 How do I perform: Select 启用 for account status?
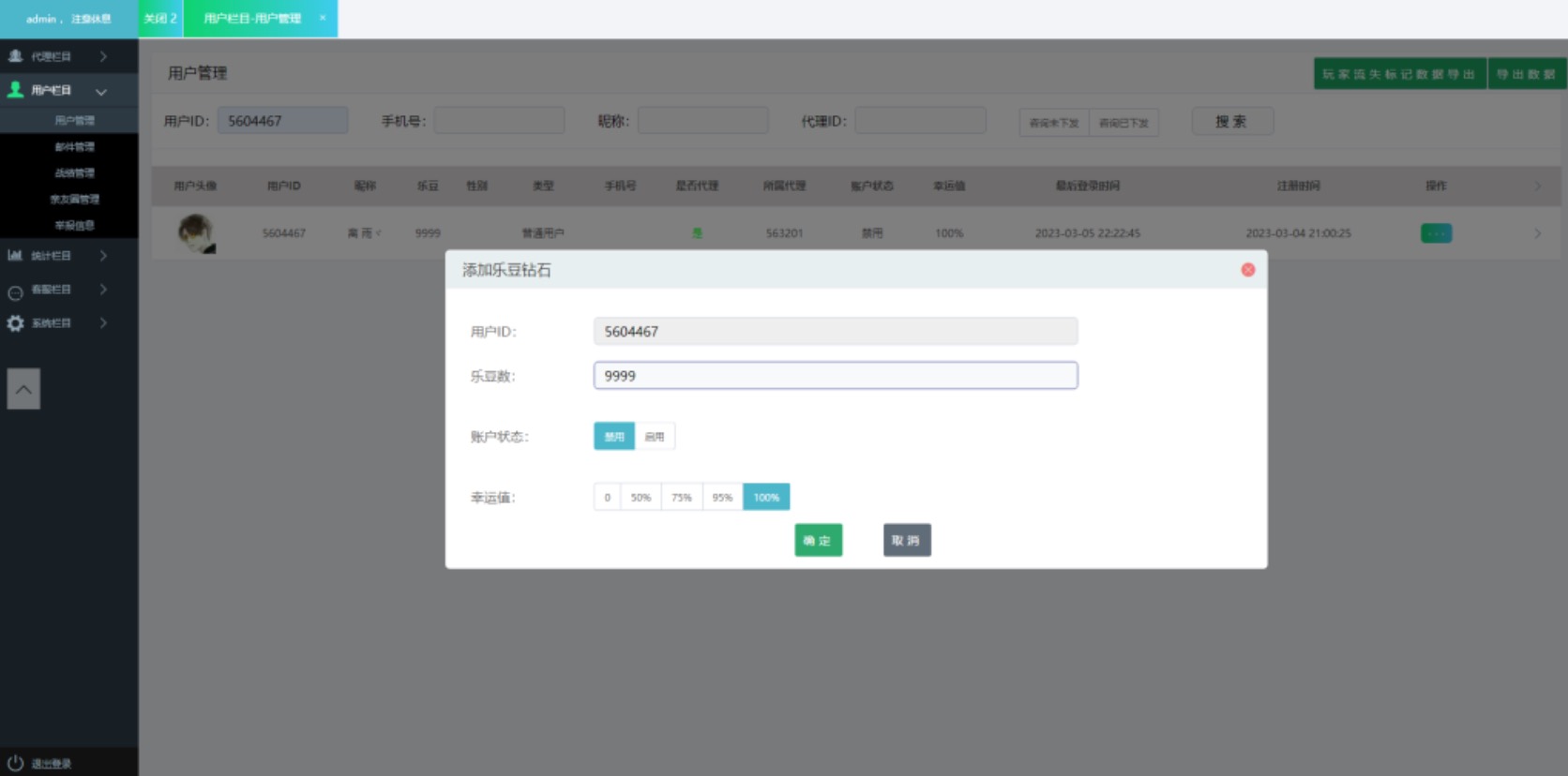655,437
